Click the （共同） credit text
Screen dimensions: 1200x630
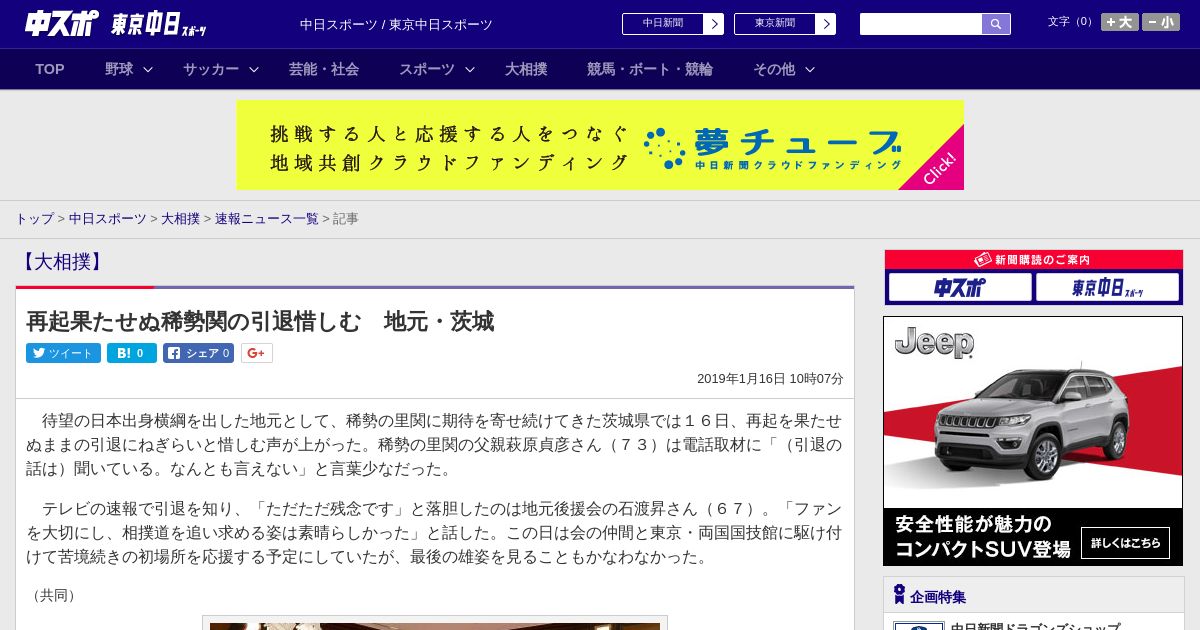(x=54, y=595)
